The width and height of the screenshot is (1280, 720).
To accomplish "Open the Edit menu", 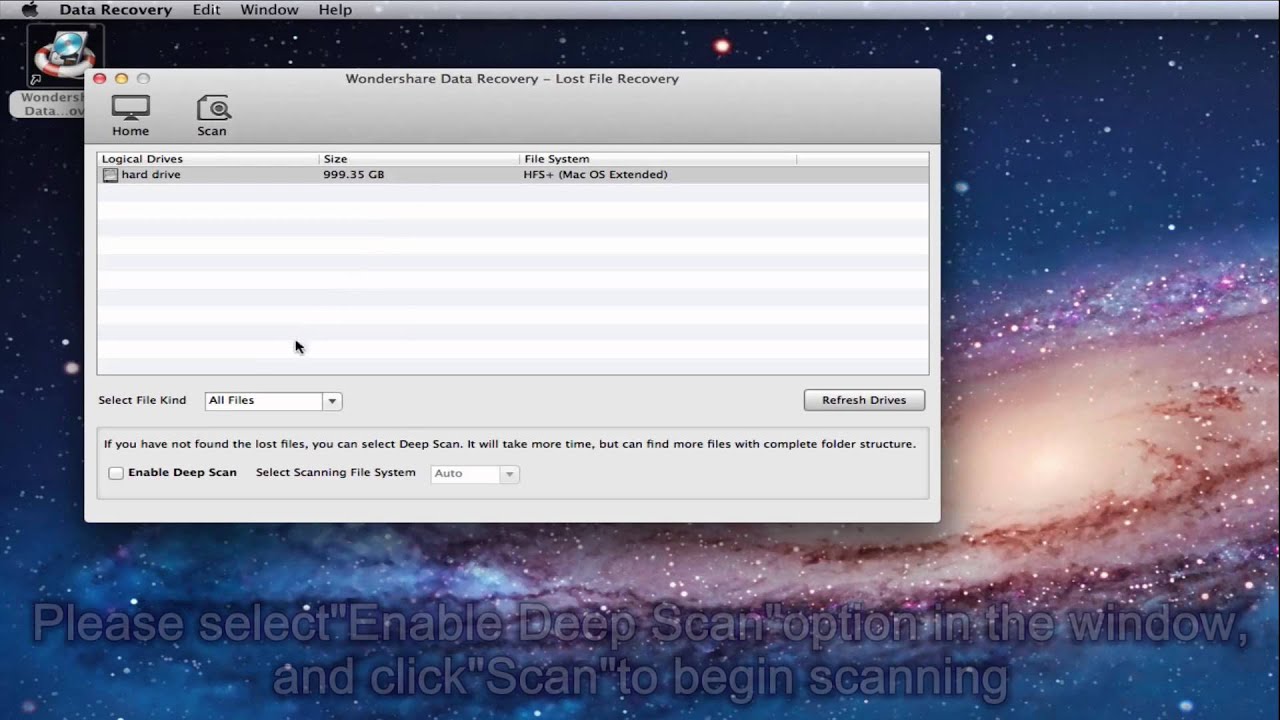I will click(207, 10).
